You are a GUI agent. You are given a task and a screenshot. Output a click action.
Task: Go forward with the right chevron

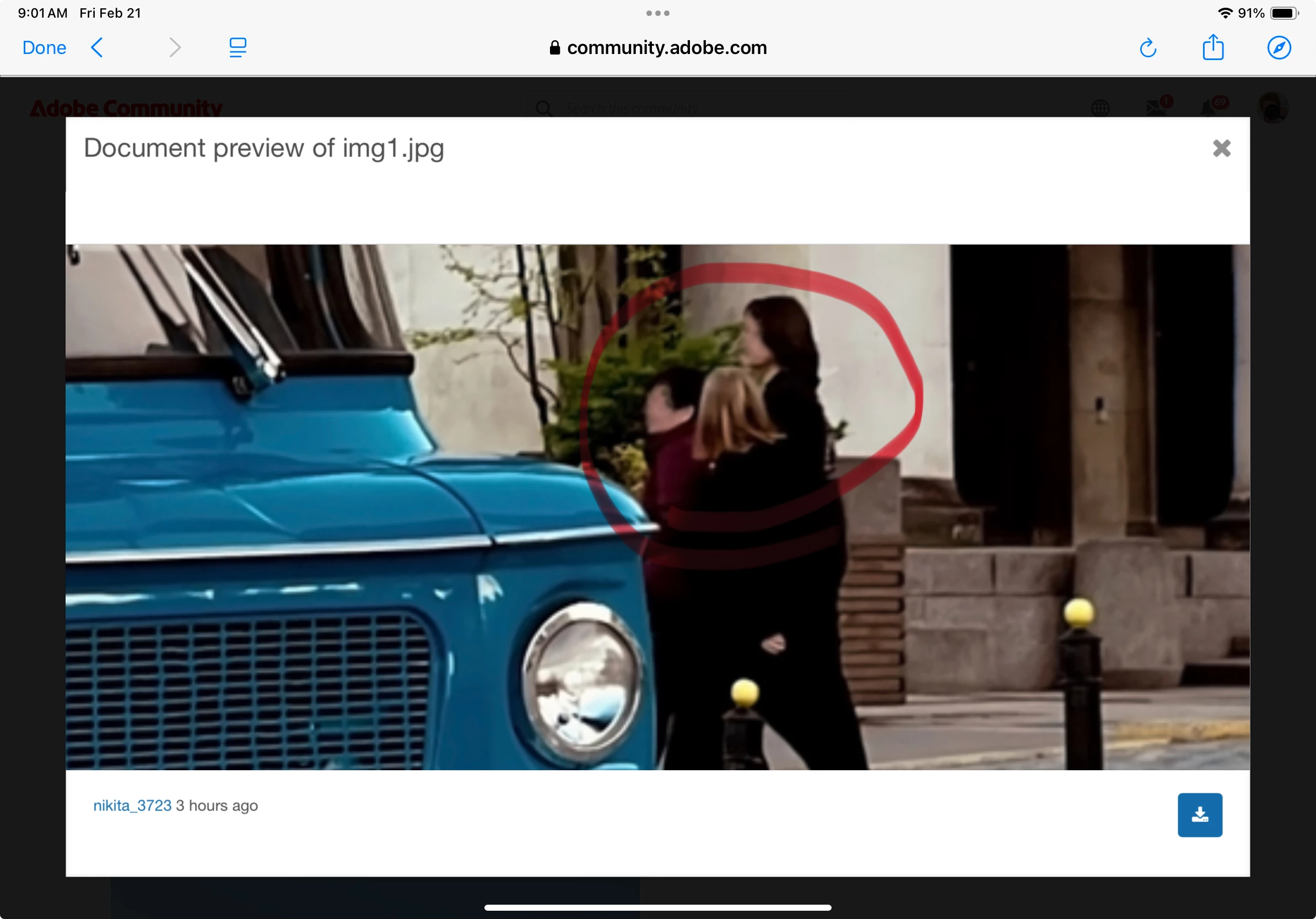click(x=175, y=47)
